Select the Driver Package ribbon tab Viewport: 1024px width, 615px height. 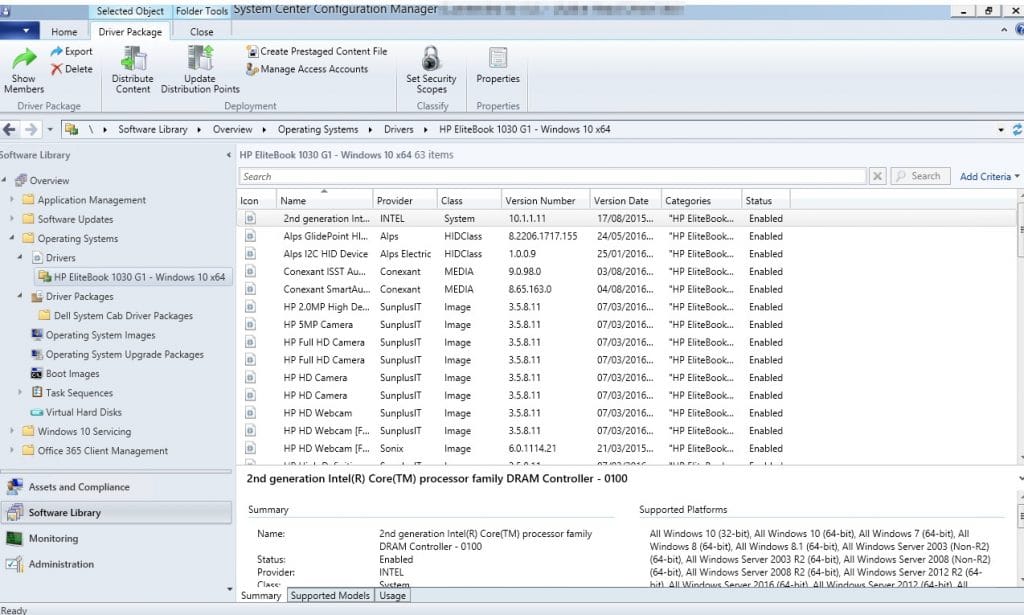pos(130,31)
